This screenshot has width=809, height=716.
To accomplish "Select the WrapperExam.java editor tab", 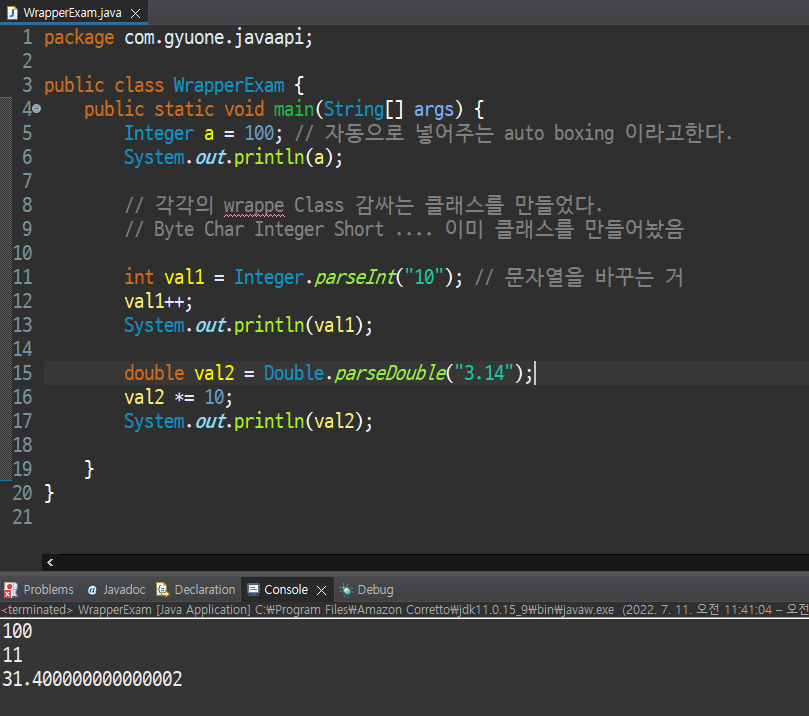I will coord(72,13).
